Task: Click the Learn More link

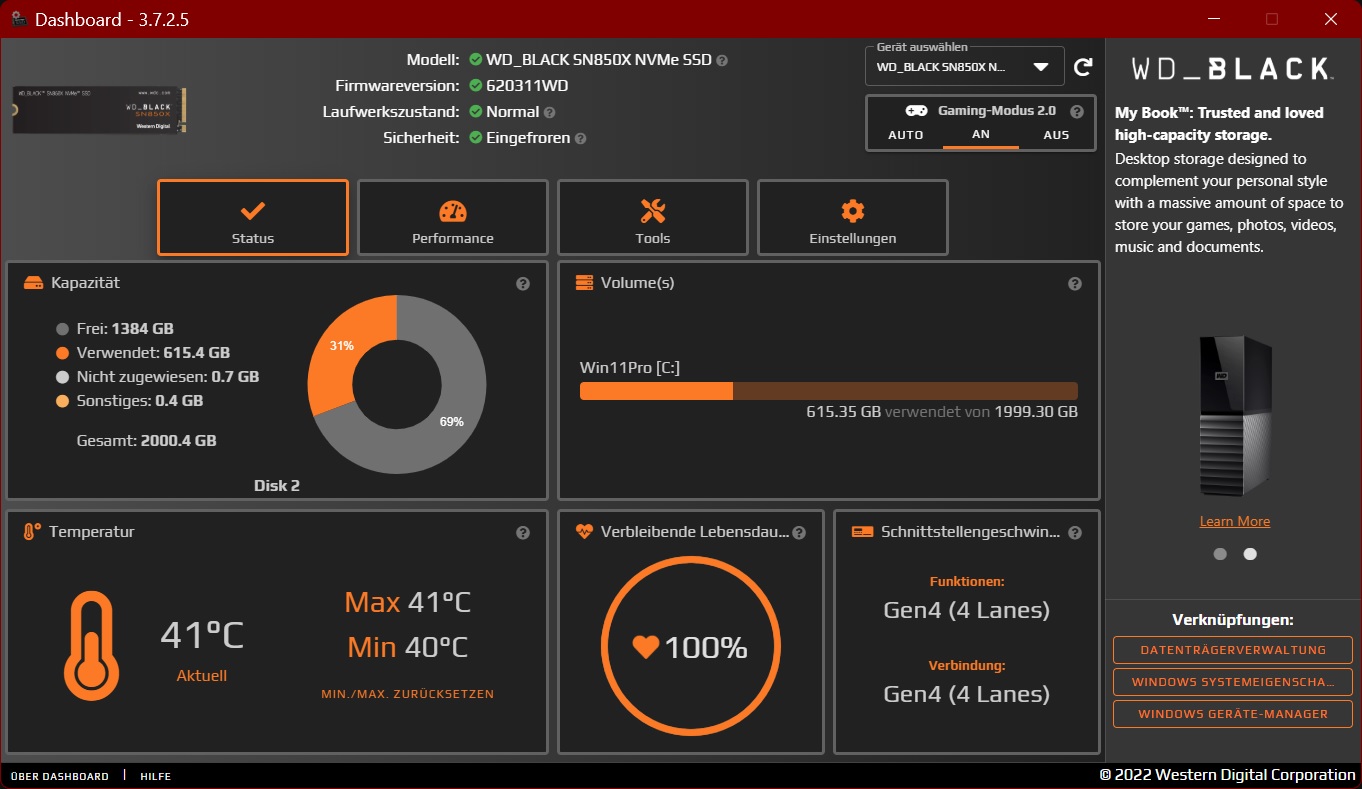Action: click(1235, 521)
